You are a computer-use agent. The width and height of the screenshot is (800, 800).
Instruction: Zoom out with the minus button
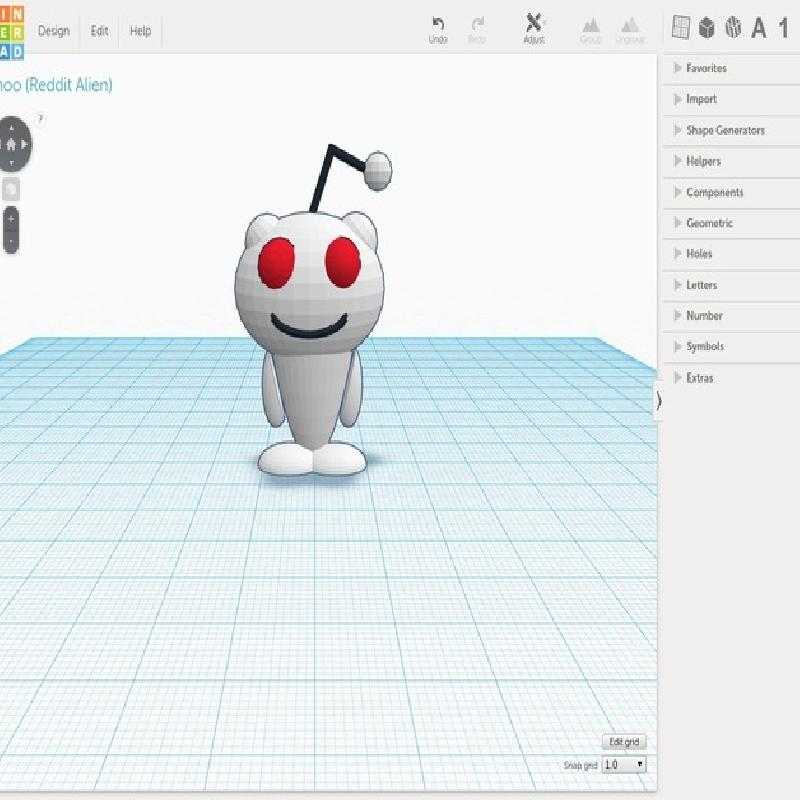pyautogui.click(x=11, y=241)
